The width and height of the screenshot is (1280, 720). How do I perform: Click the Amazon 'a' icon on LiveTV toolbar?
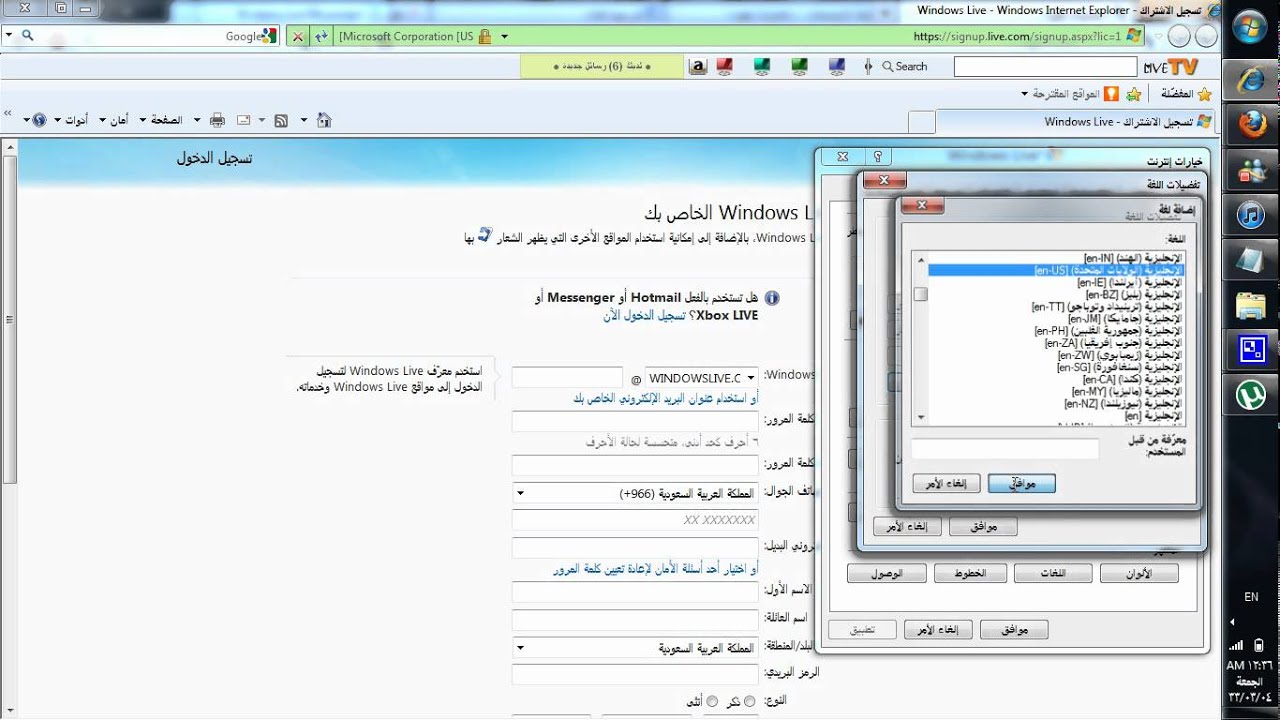tap(698, 66)
